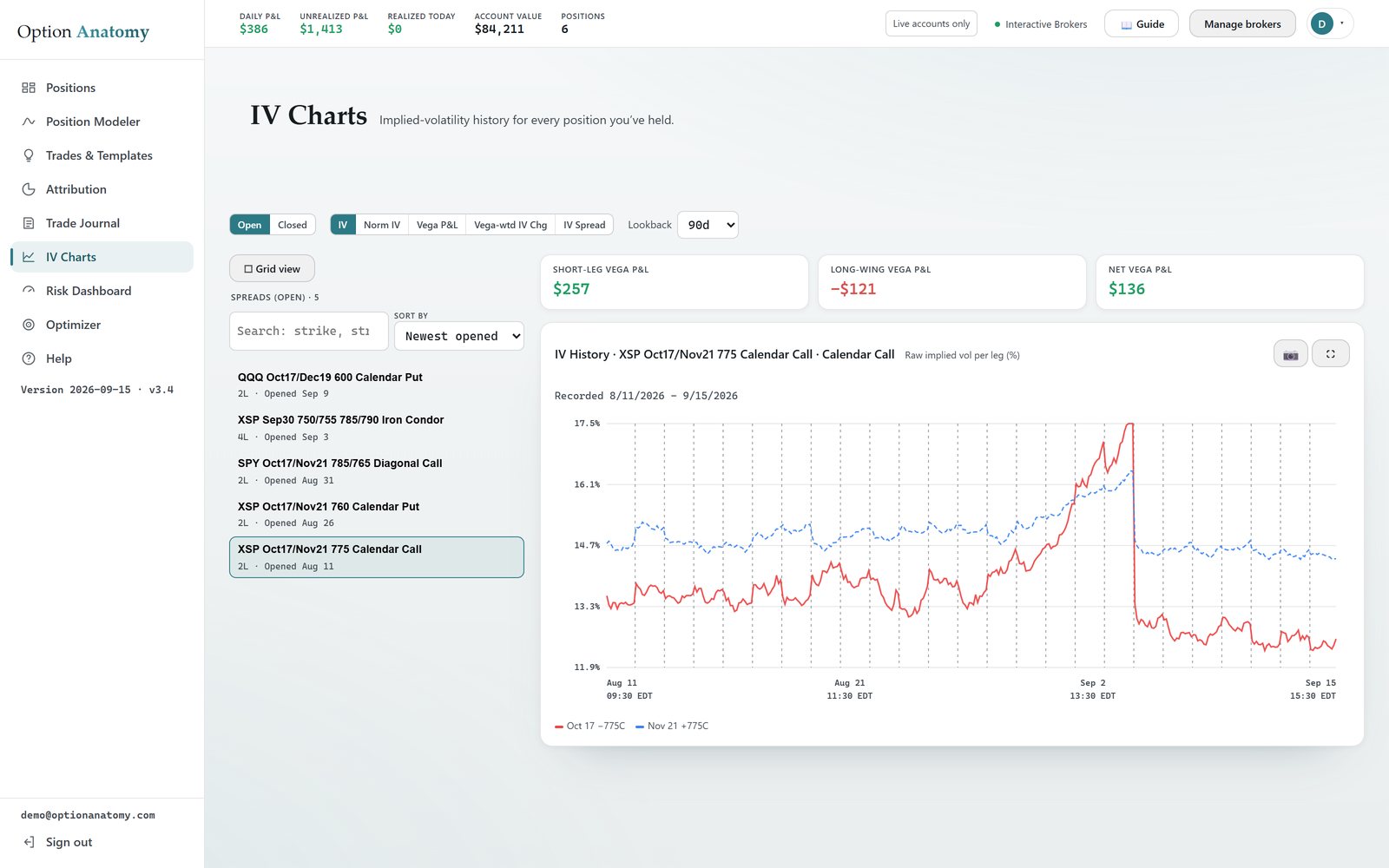Viewport: 1389px width, 868px height.
Task: Select the IV chart mode tab
Action: pyautogui.click(x=343, y=225)
